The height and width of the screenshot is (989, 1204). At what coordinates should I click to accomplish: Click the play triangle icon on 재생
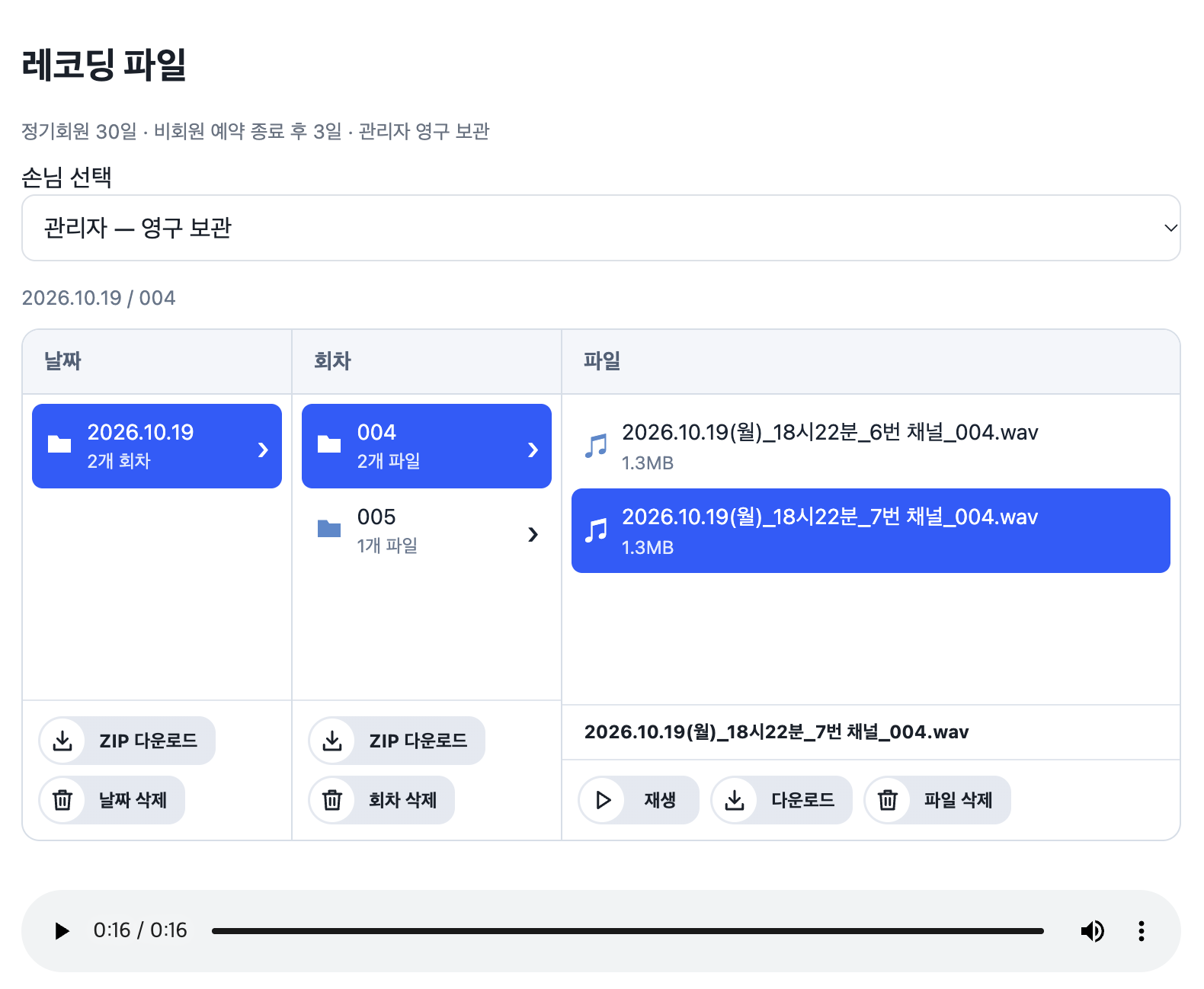pos(604,800)
